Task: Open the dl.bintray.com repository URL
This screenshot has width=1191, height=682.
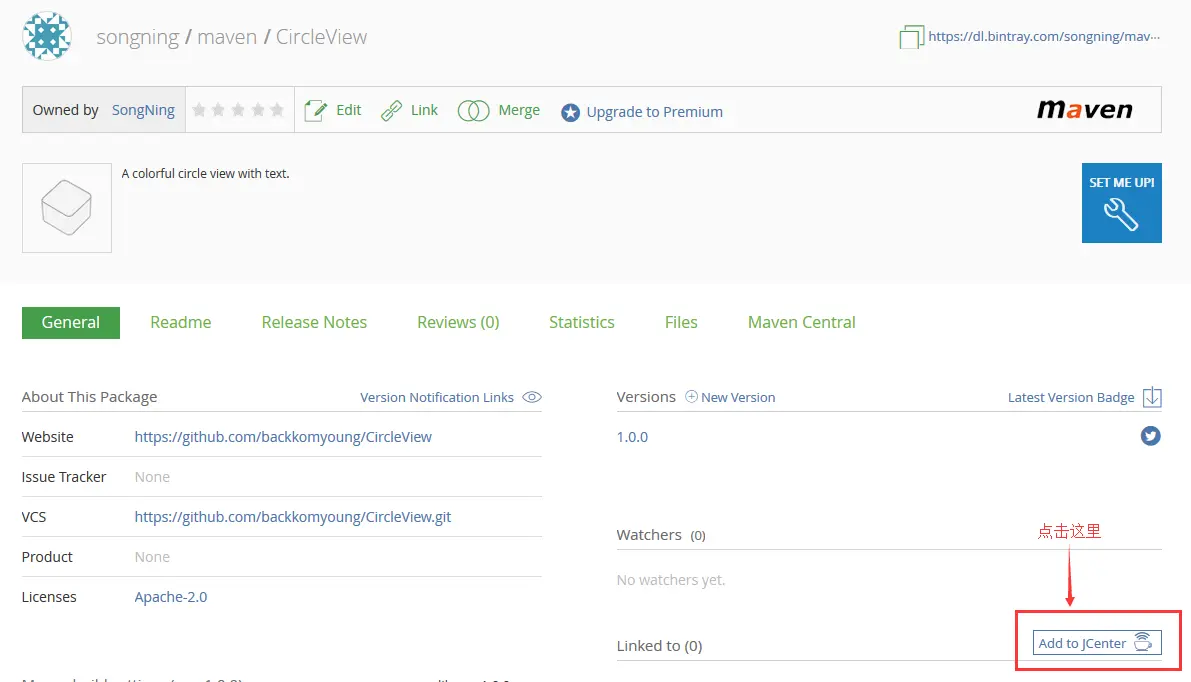Action: click(1044, 36)
